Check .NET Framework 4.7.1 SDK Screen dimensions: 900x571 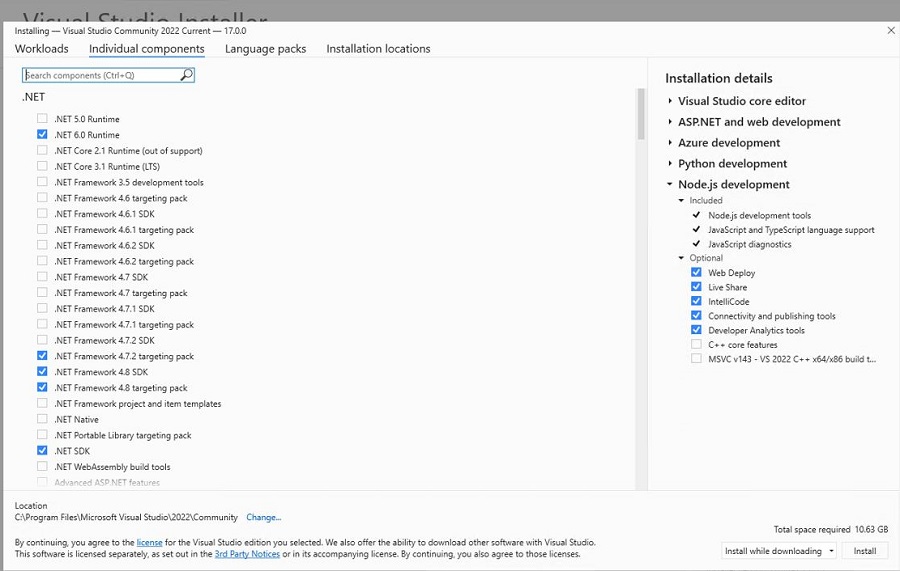point(42,308)
